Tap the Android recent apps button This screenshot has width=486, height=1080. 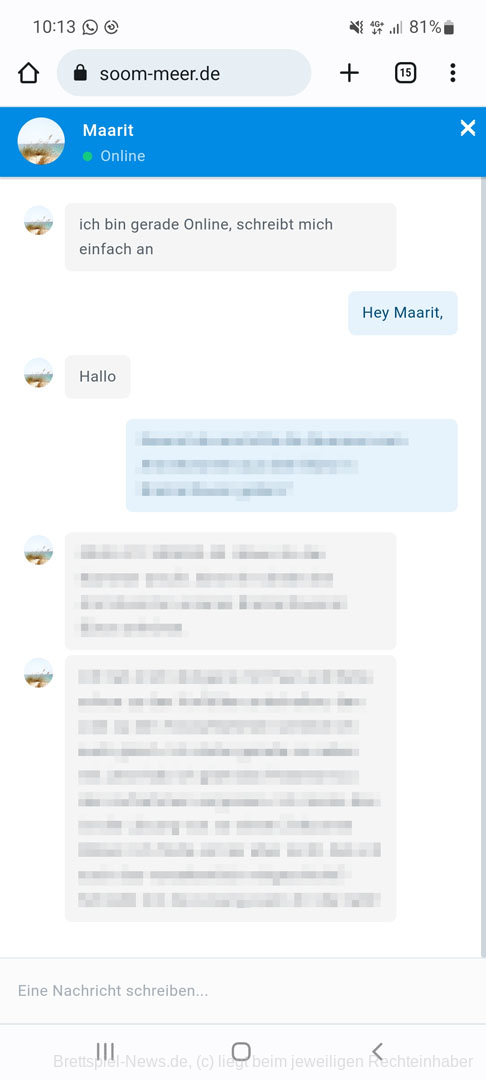(105, 1051)
